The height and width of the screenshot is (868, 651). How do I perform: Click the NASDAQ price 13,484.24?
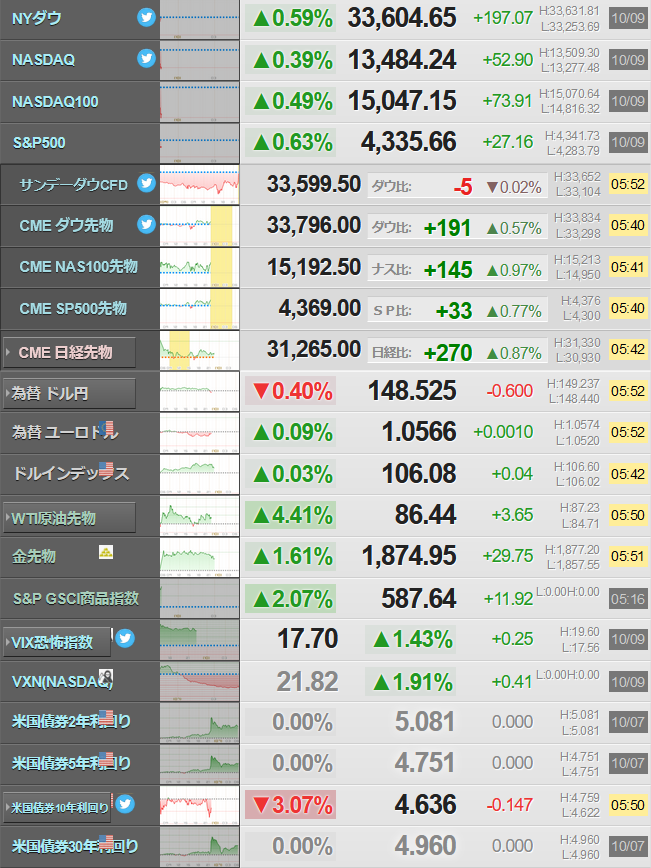click(x=402, y=60)
